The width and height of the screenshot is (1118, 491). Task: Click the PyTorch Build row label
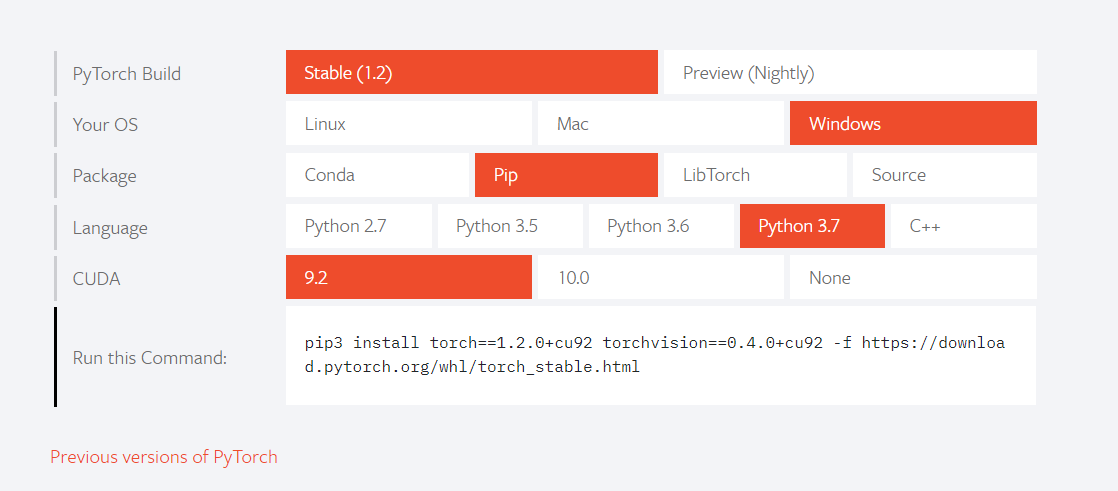[127, 73]
